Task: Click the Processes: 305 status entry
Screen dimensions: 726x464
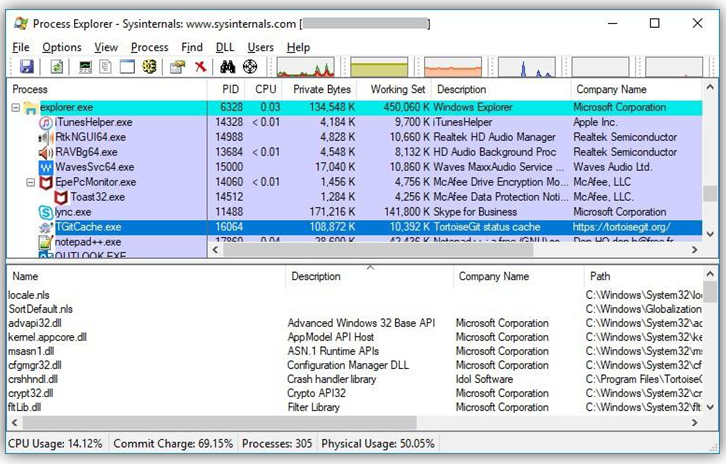Action: [x=277, y=444]
